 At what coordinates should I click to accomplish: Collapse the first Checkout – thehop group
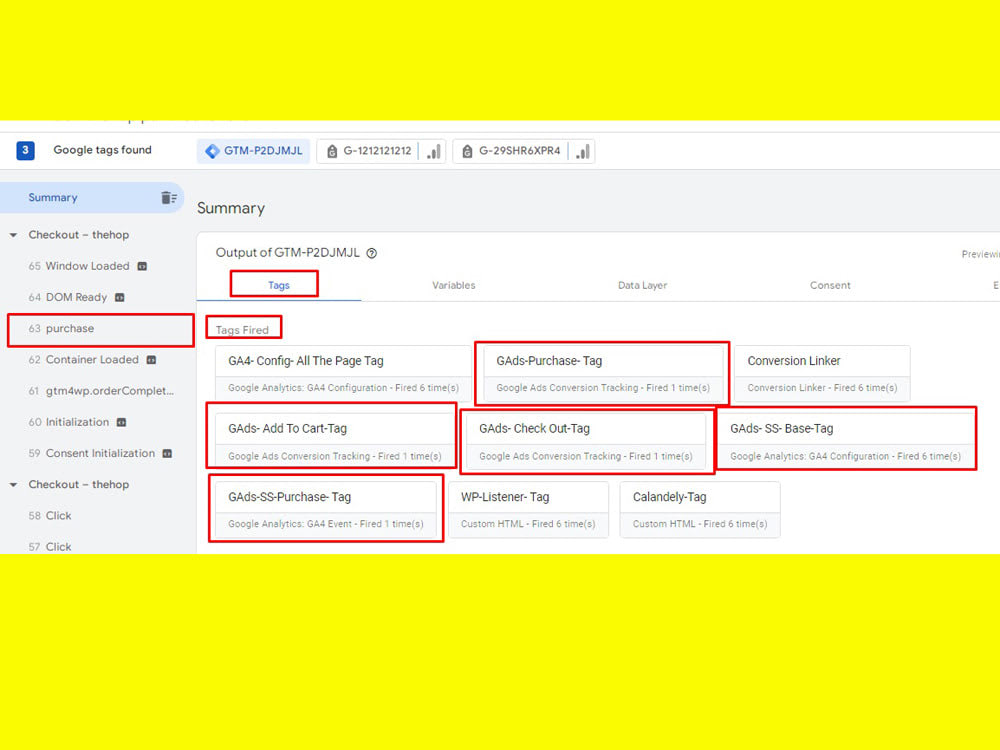click(14, 234)
